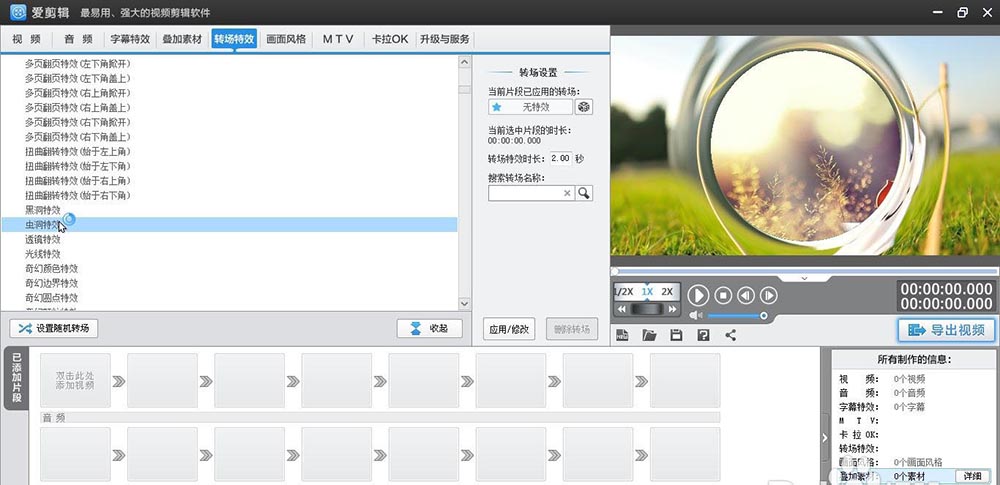This screenshot has height=485, width=1000.
Task: Switch to the 字幕特效 tab
Action: (130, 39)
